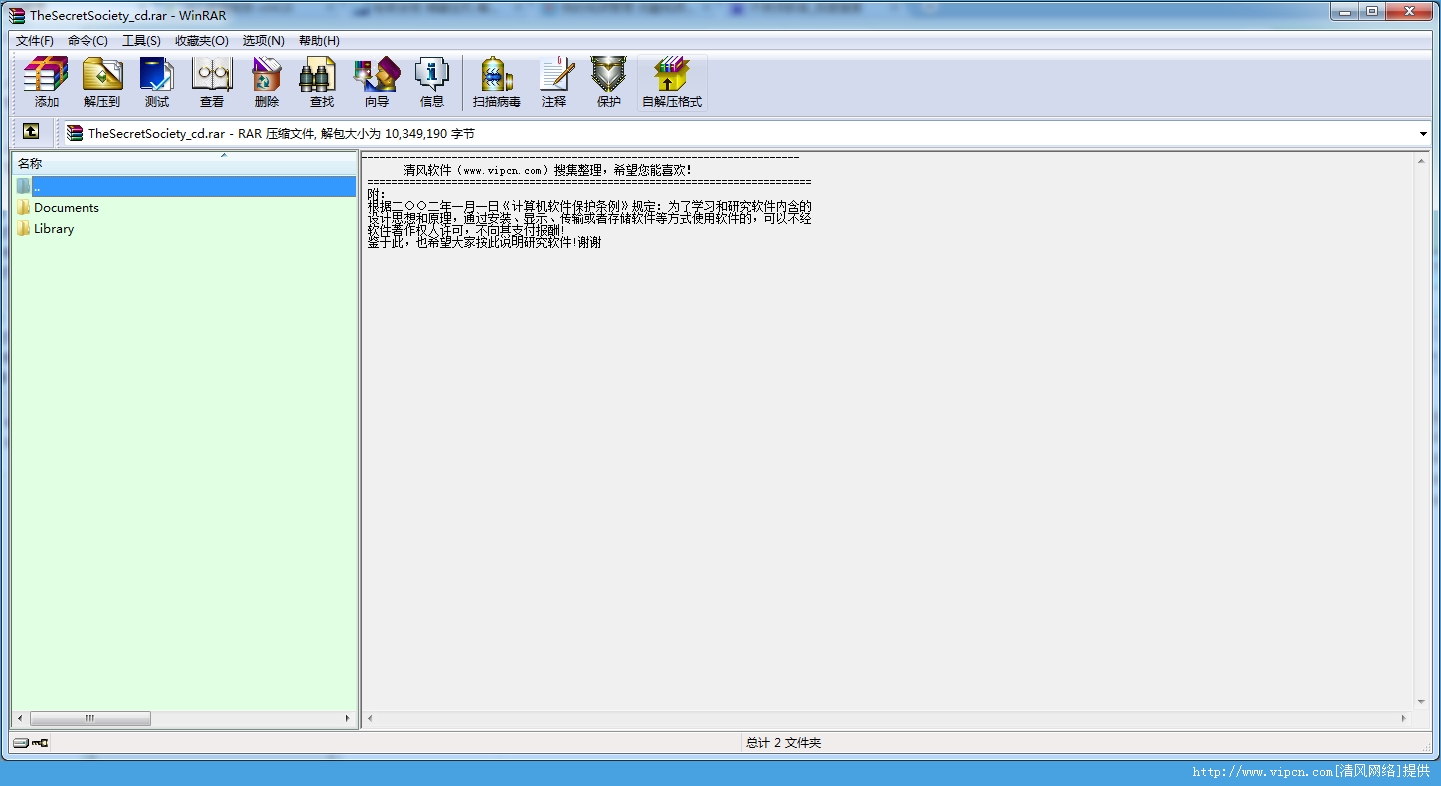
Task: Open the 收藏夹(O) menu
Action: click(202, 41)
